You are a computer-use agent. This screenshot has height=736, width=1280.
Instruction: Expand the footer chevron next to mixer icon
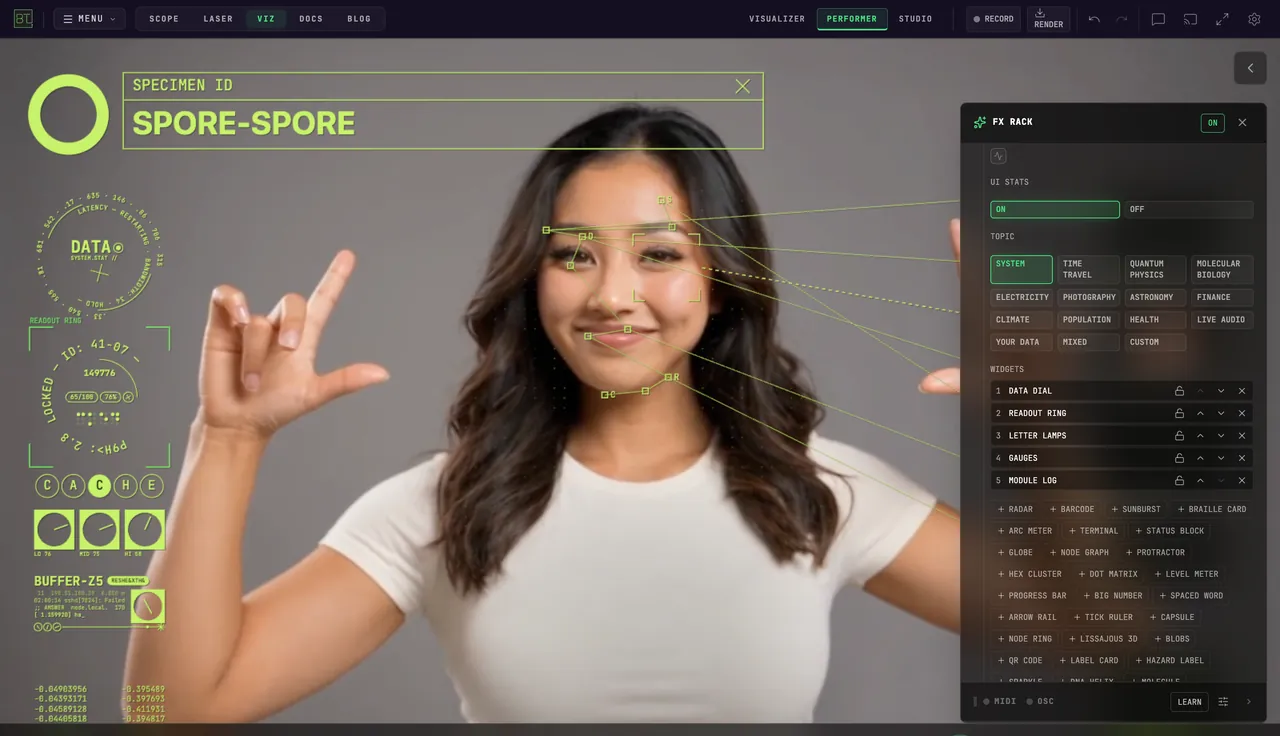(1248, 702)
